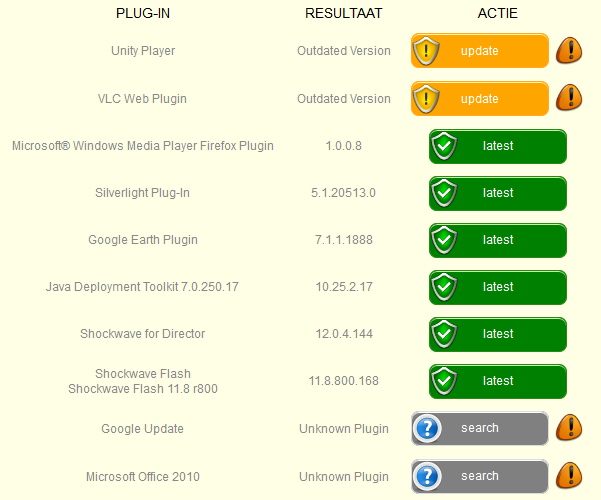Click the search button for Microsoft Office 2010

[x=479, y=476]
